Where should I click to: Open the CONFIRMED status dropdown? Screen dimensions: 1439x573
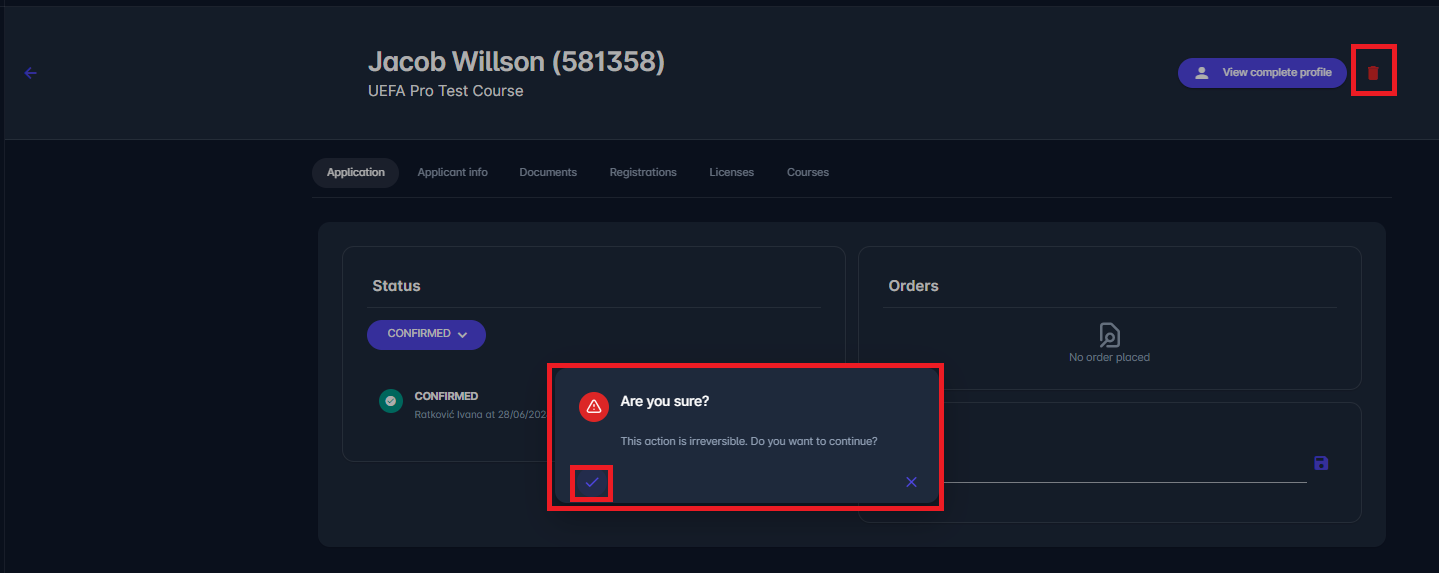click(426, 334)
